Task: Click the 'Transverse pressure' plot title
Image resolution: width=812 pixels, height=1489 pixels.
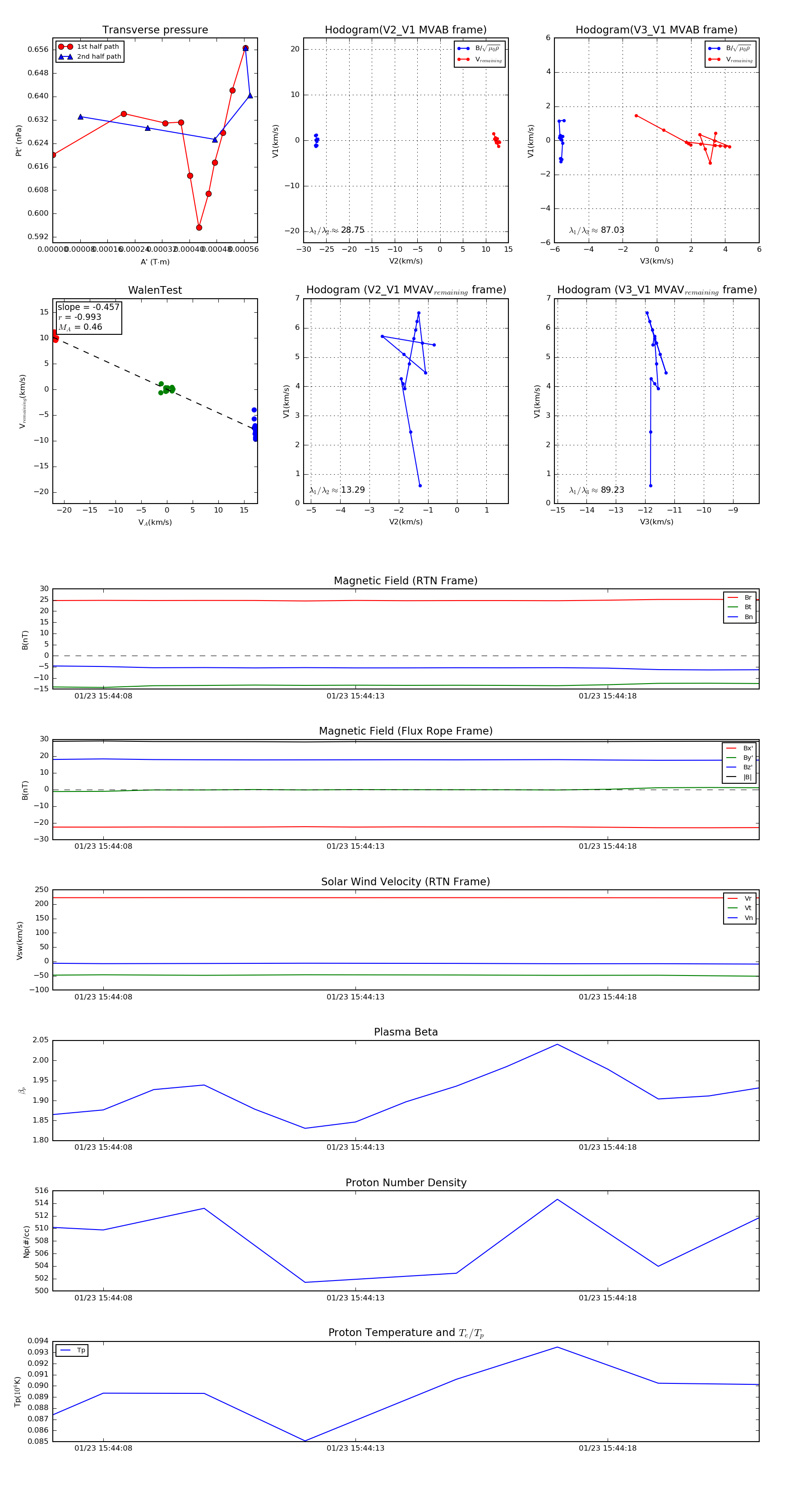Action: [x=155, y=30]
